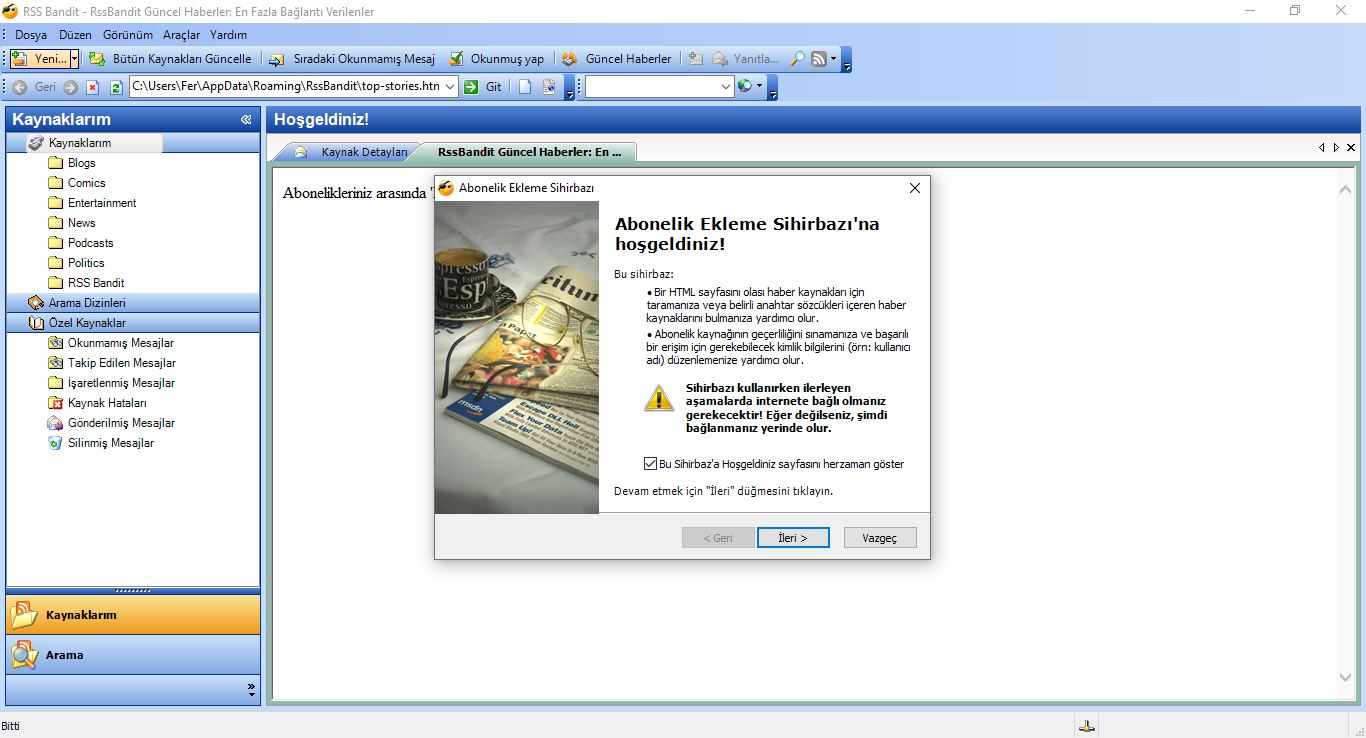Switch to Arama navigation pane button
Image resolution: width=1366 pixels, height=738 pixels.
click(x=133, y=655)
